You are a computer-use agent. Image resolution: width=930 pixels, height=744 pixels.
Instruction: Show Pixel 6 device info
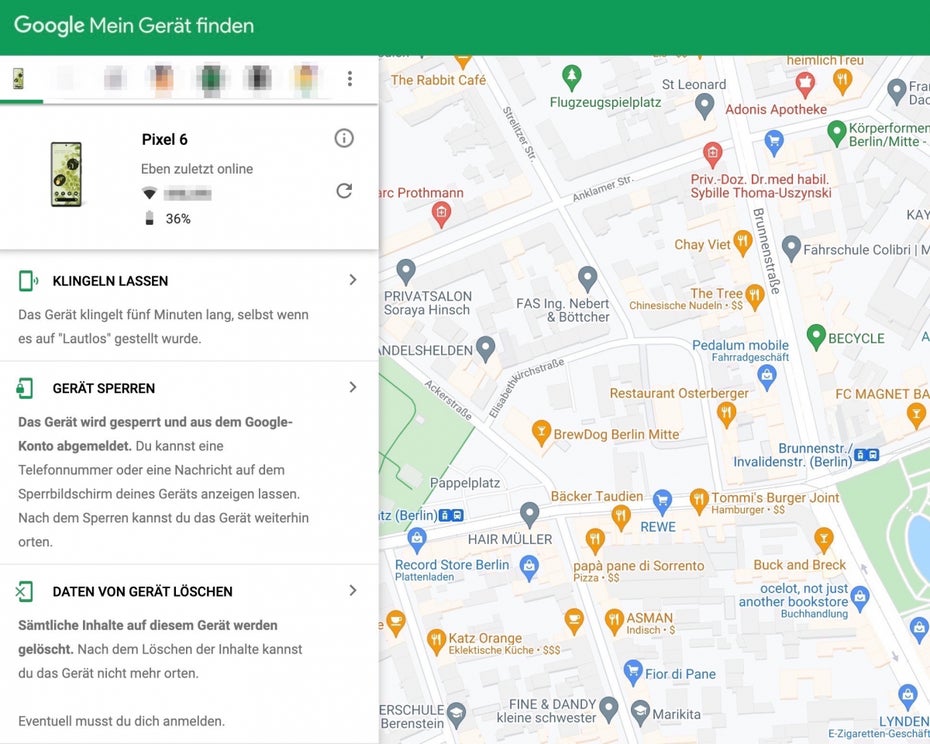coord(344,138)
